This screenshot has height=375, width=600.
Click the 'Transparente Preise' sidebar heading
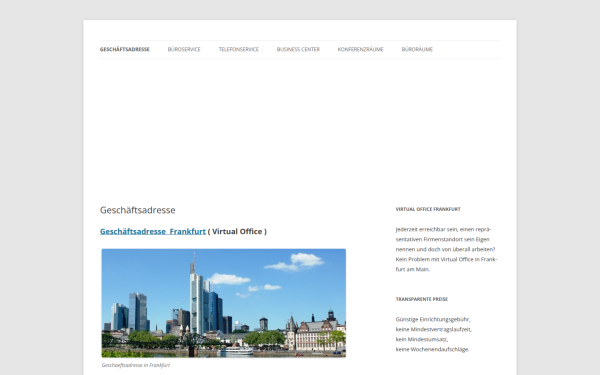[422, 299]
